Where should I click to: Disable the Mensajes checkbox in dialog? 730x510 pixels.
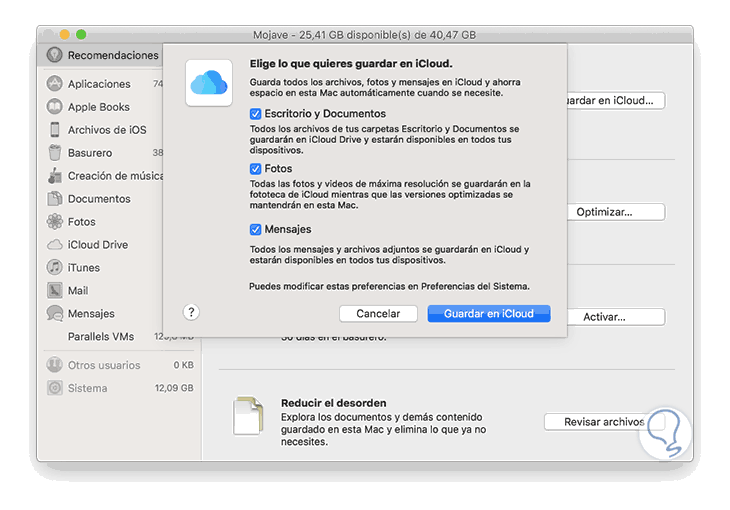click(x=255, y=229)
